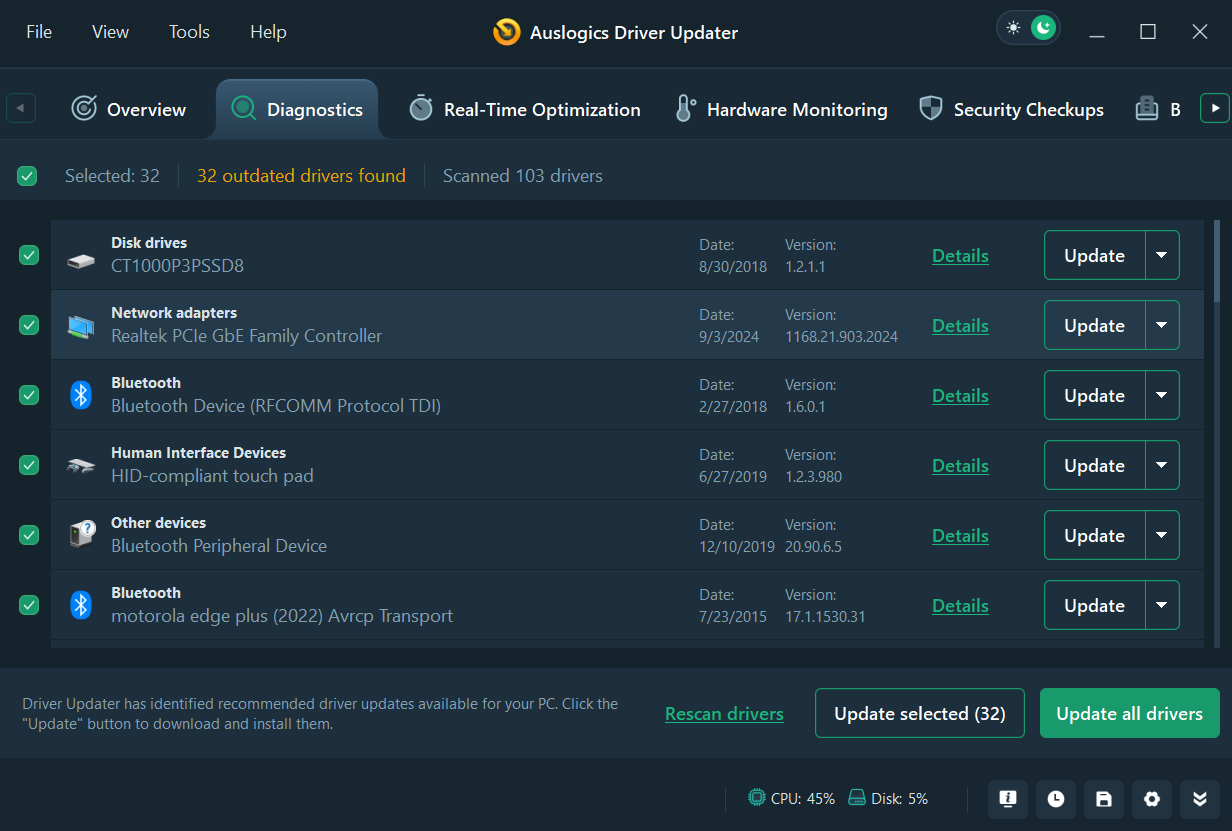This screenshot has height=831, width=1232.
Task: Click the '32 outdated drivers found' text
Action: coord(301,176)
